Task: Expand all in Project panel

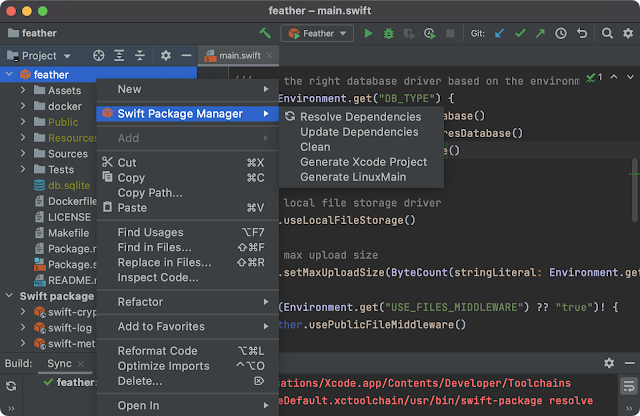Action: [x=119, y=56]
